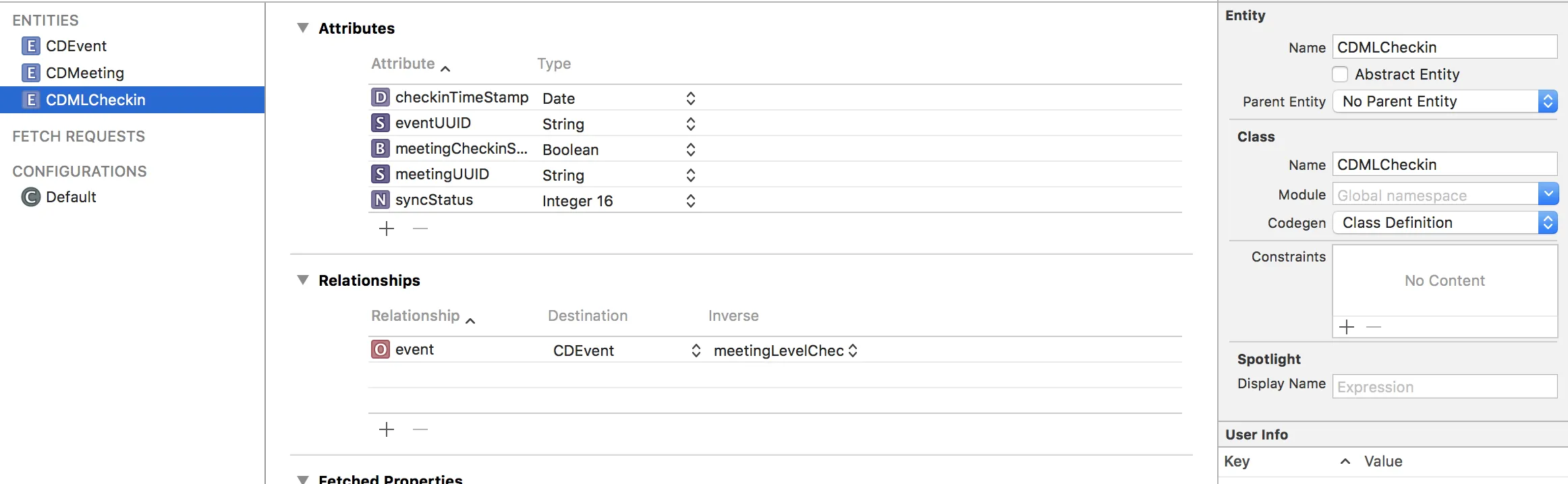Click the event relationship icon
This screenshot has height=484, width=1568.
[x=381, y=350]
